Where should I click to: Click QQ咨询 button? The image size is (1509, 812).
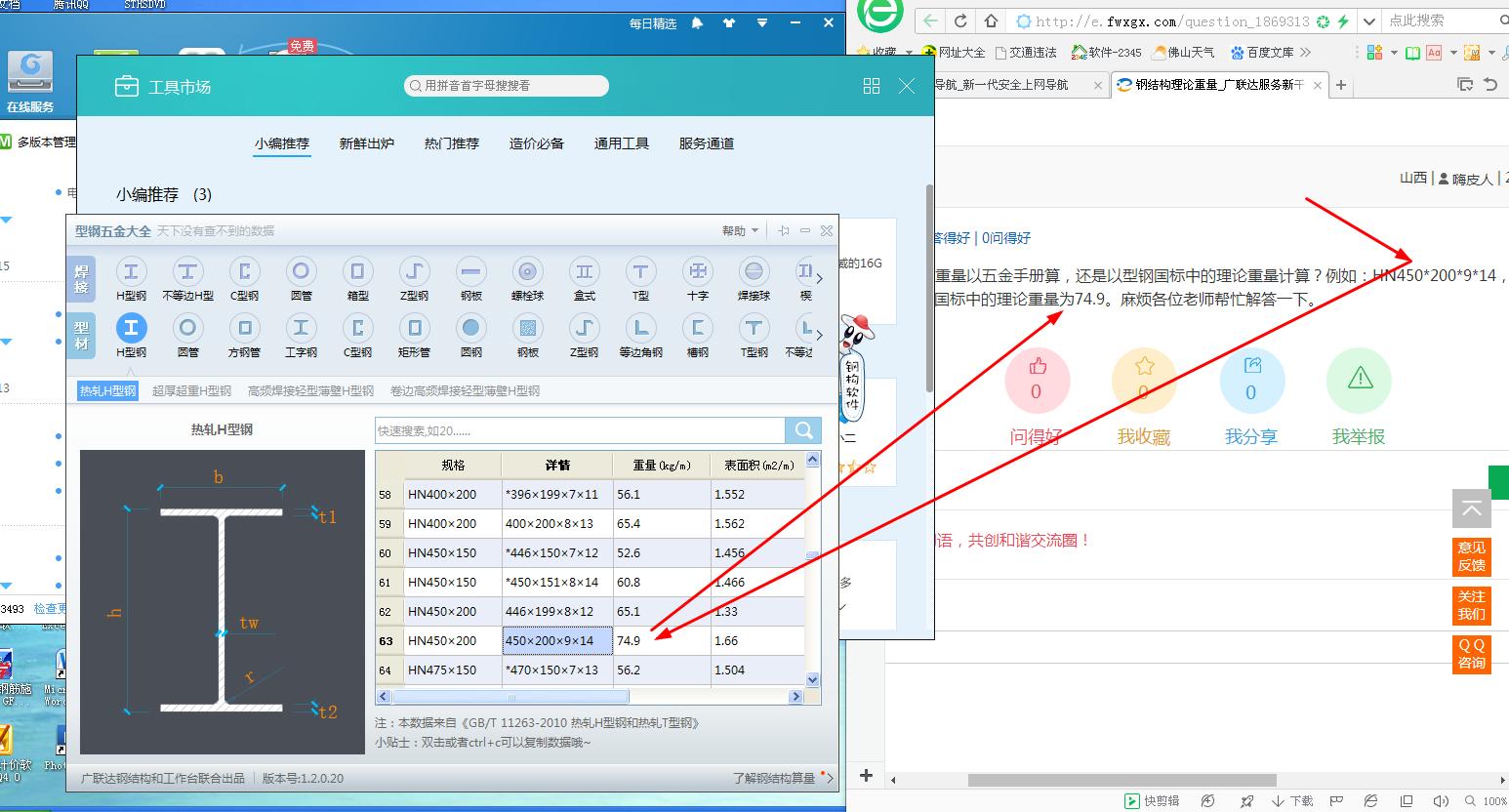(1471, 654)
